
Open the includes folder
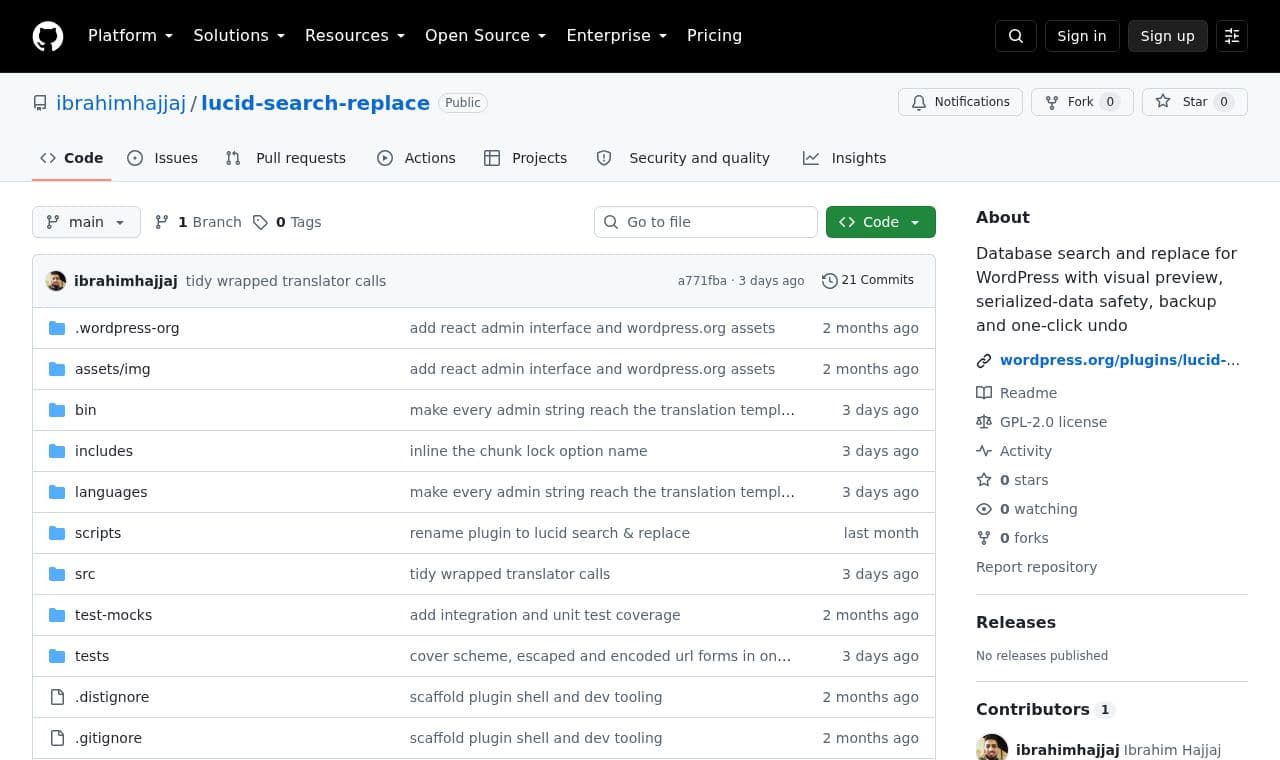104,451
